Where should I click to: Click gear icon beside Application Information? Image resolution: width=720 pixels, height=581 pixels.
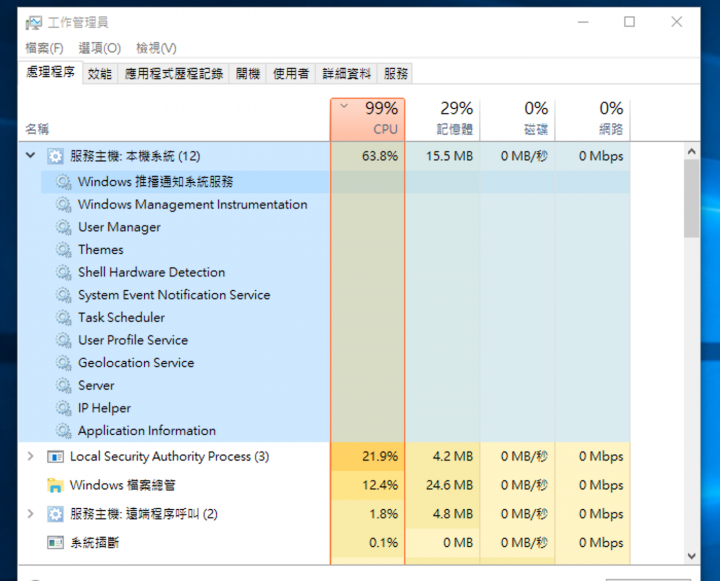click(63, 430)
